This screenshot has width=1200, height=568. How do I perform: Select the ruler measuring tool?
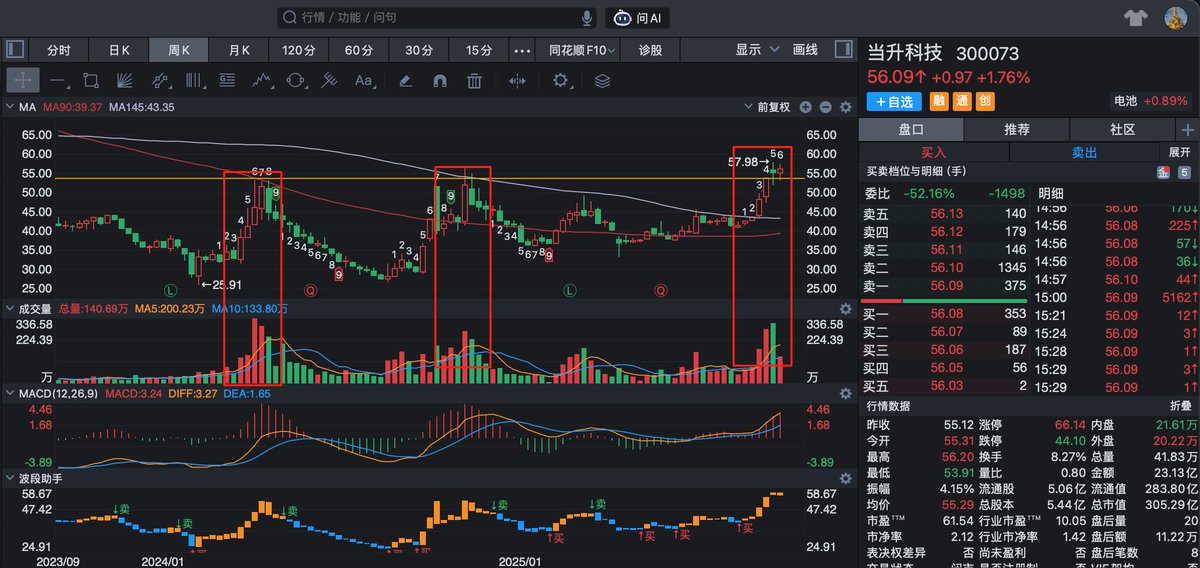pos(329,80)
